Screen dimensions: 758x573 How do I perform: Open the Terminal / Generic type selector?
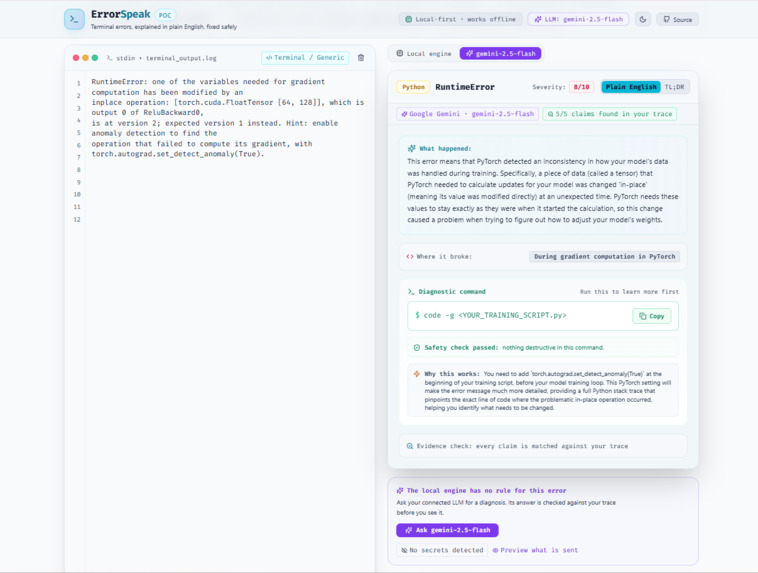(x=305, y=58)
